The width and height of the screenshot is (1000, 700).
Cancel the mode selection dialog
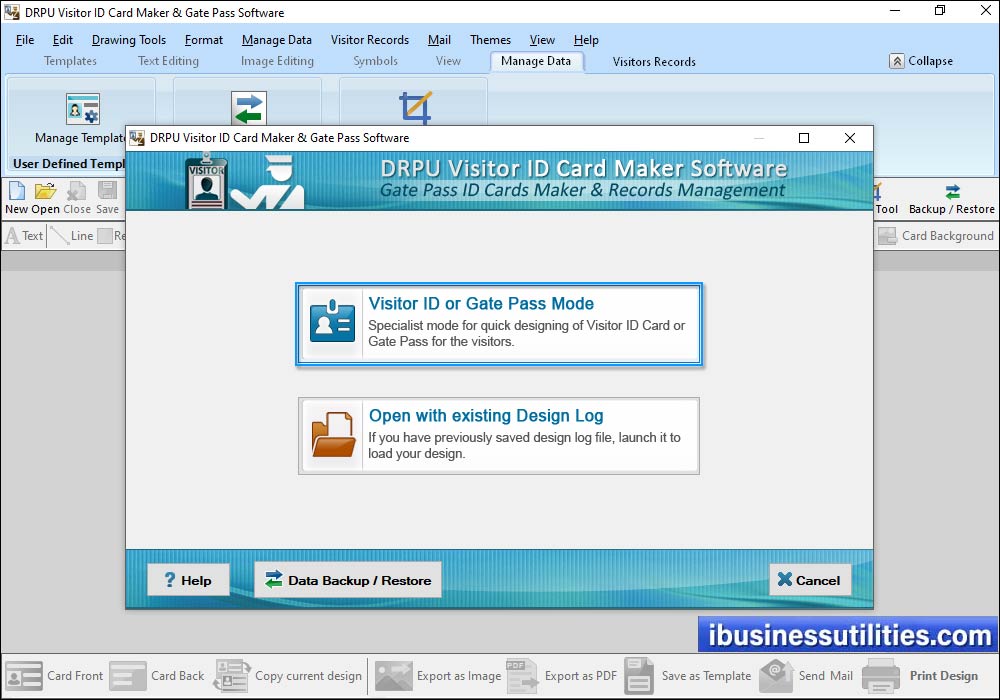point(810,579)
